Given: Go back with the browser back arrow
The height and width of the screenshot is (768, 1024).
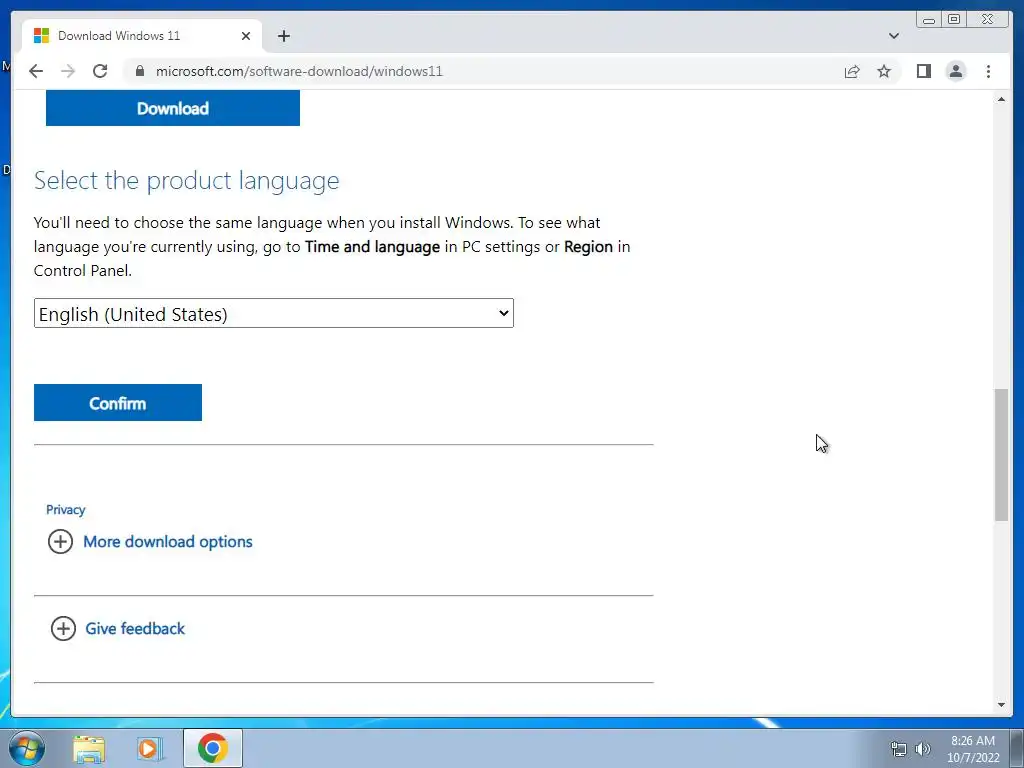Looking at the screenshot, I should (x=36, y=71).
